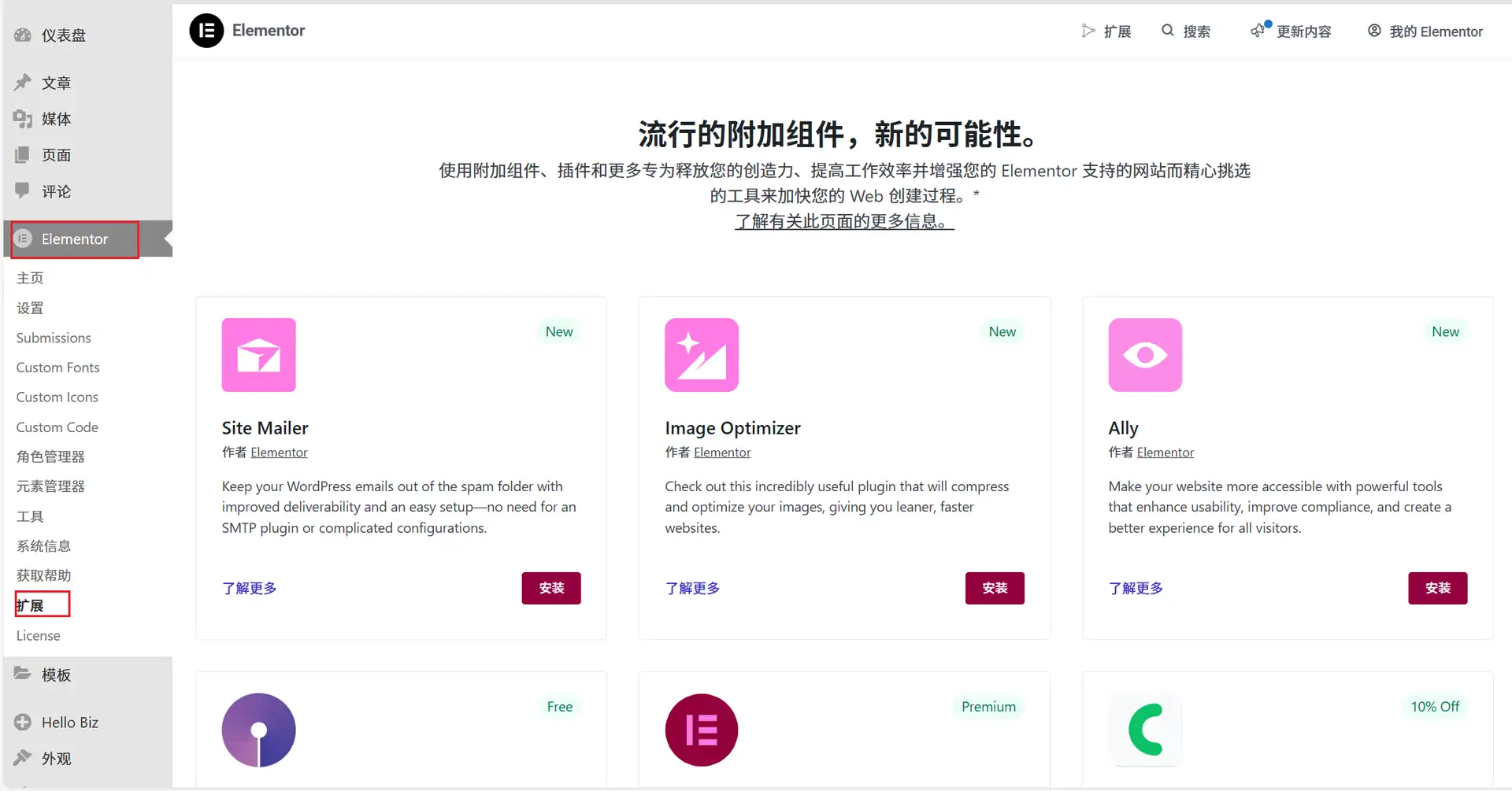Viewport: 1512px width, 791px height.
Task: Click the Ally card title
Action: pyautogui.click(x=1123, y=428)
